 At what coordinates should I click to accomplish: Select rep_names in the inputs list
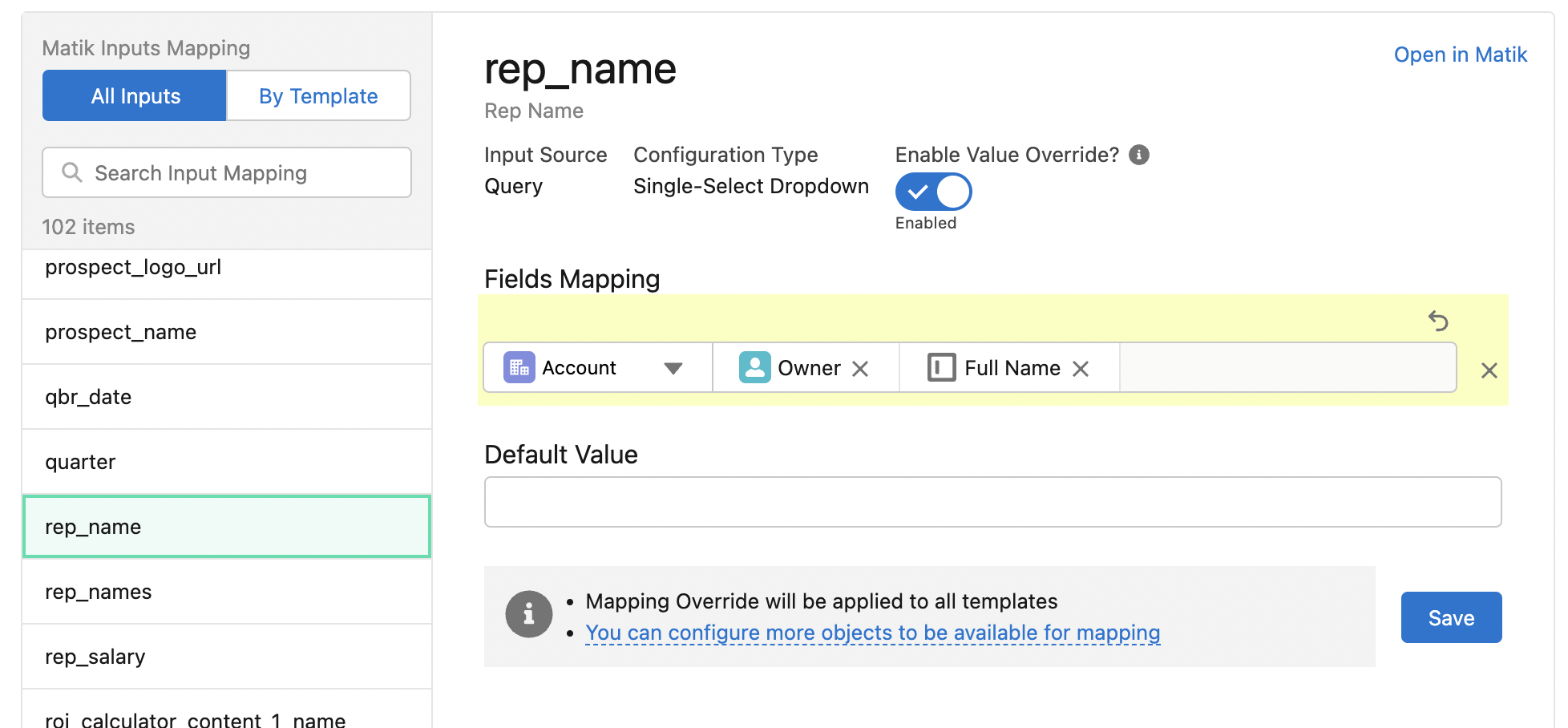coord(227,592)
